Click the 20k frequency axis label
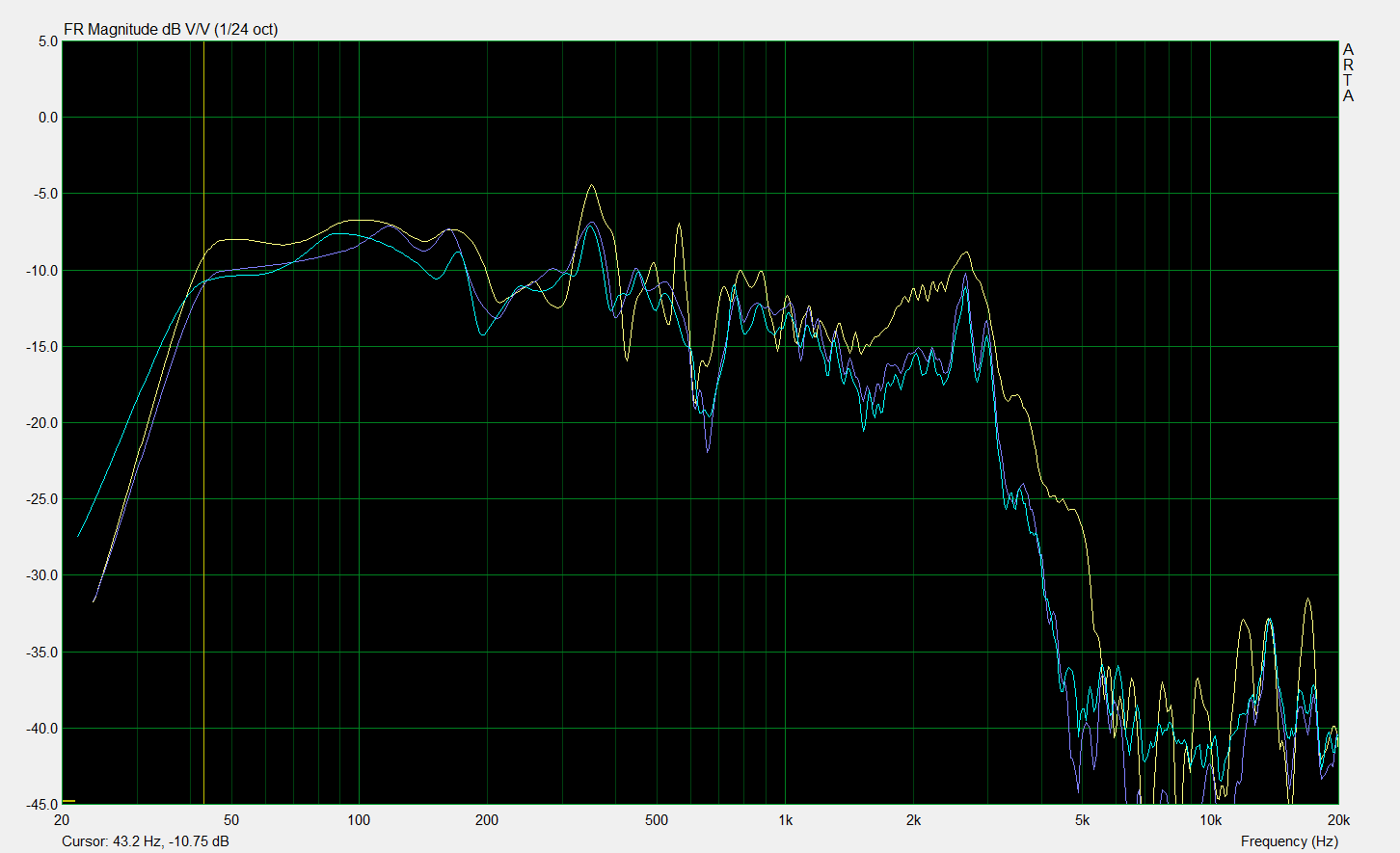Viewport: 1400px width, 853px height. (1338, 820)
